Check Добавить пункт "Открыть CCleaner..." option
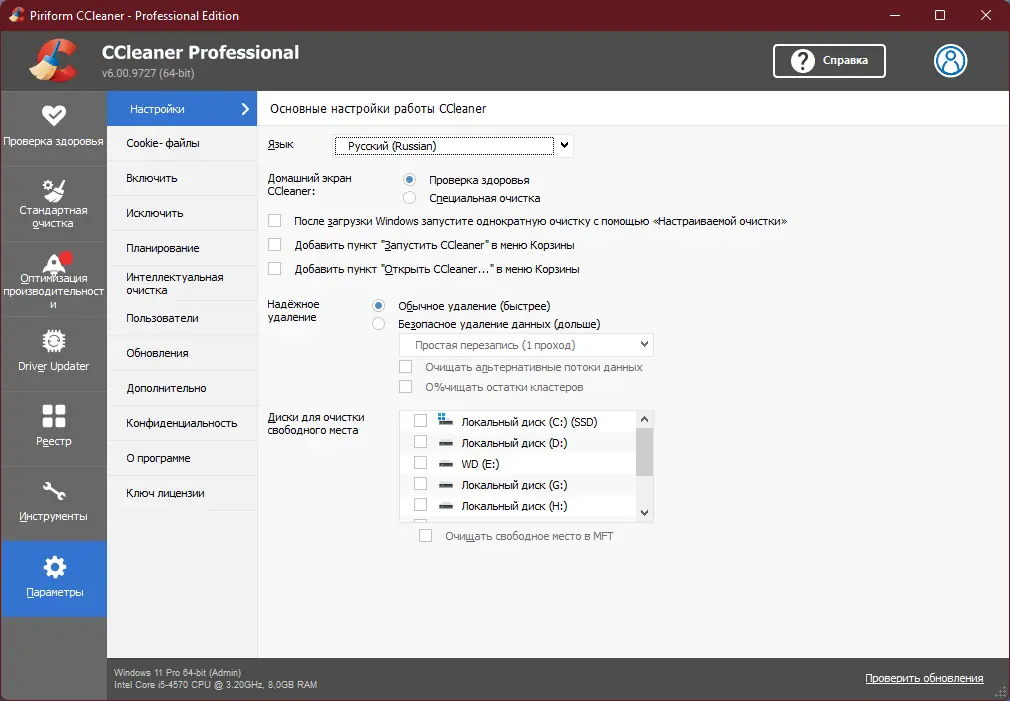1010x701 pixels. click(x=274, y=269)
